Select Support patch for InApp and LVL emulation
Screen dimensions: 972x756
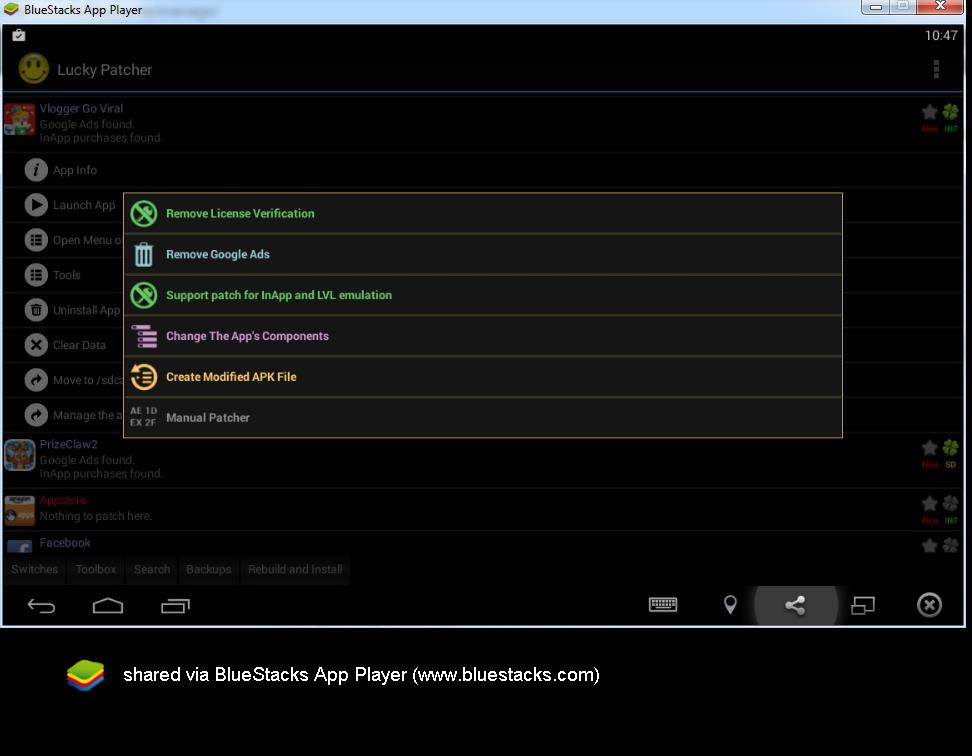tap(482, 296)
